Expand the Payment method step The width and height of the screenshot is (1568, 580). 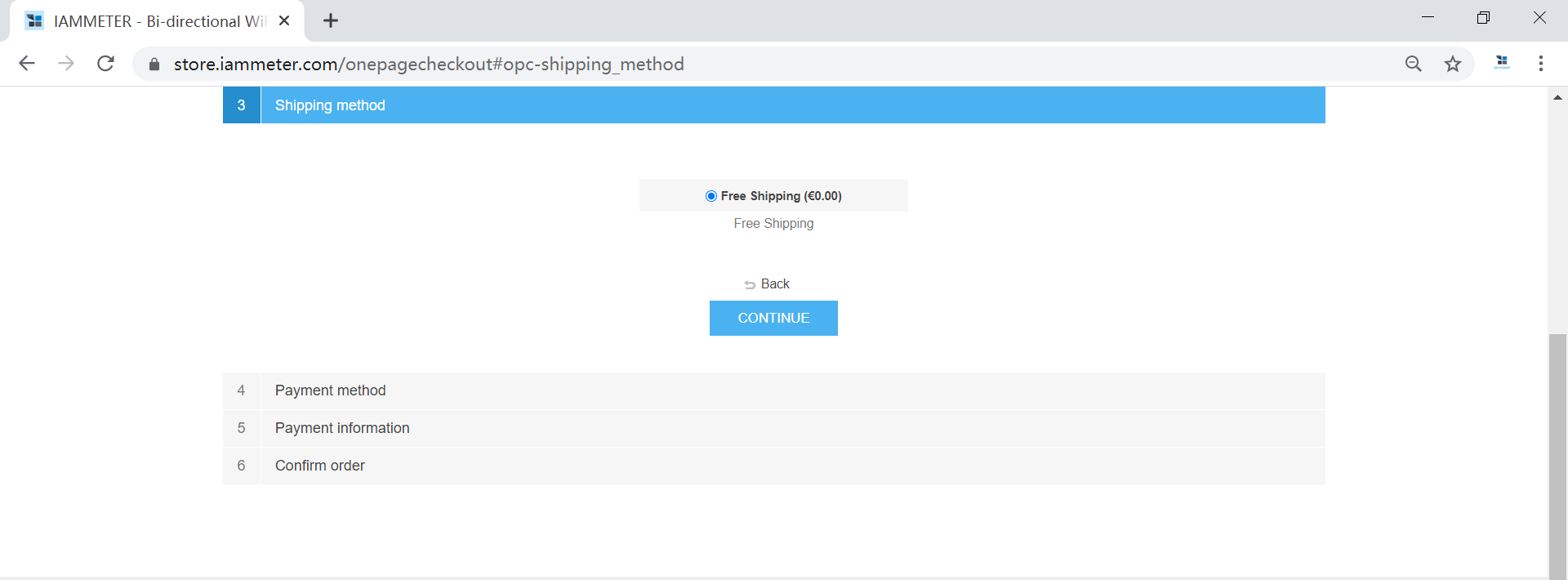(330, 390)
